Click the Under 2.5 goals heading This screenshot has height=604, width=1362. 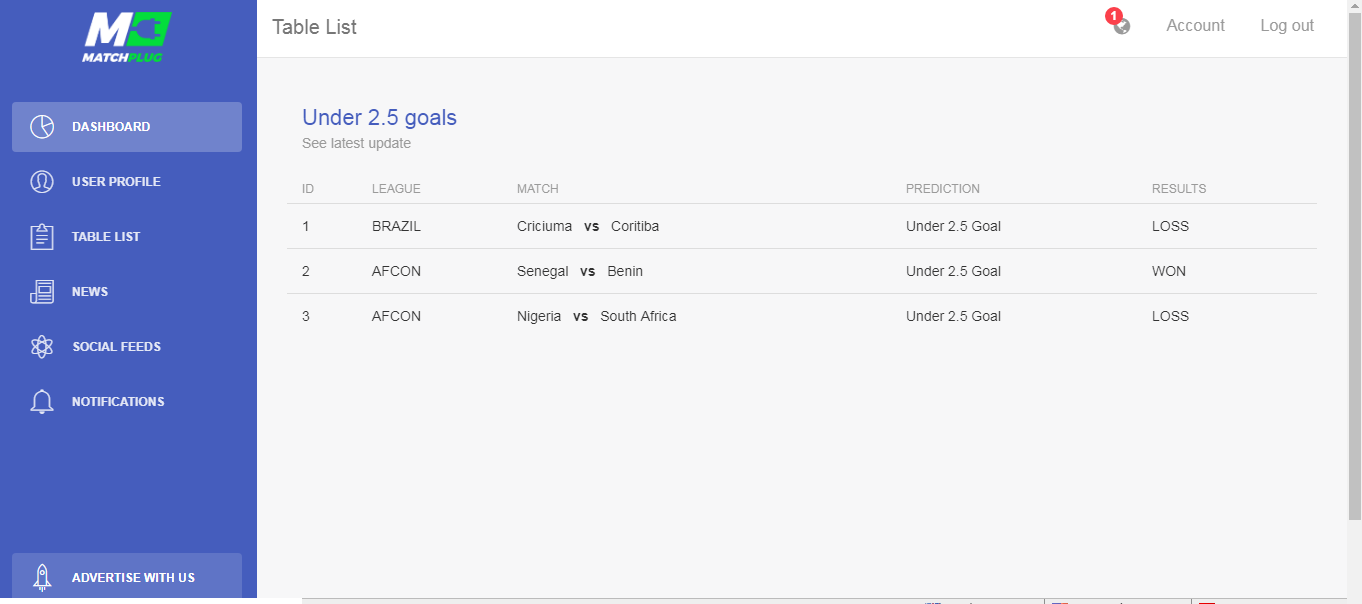379,117
